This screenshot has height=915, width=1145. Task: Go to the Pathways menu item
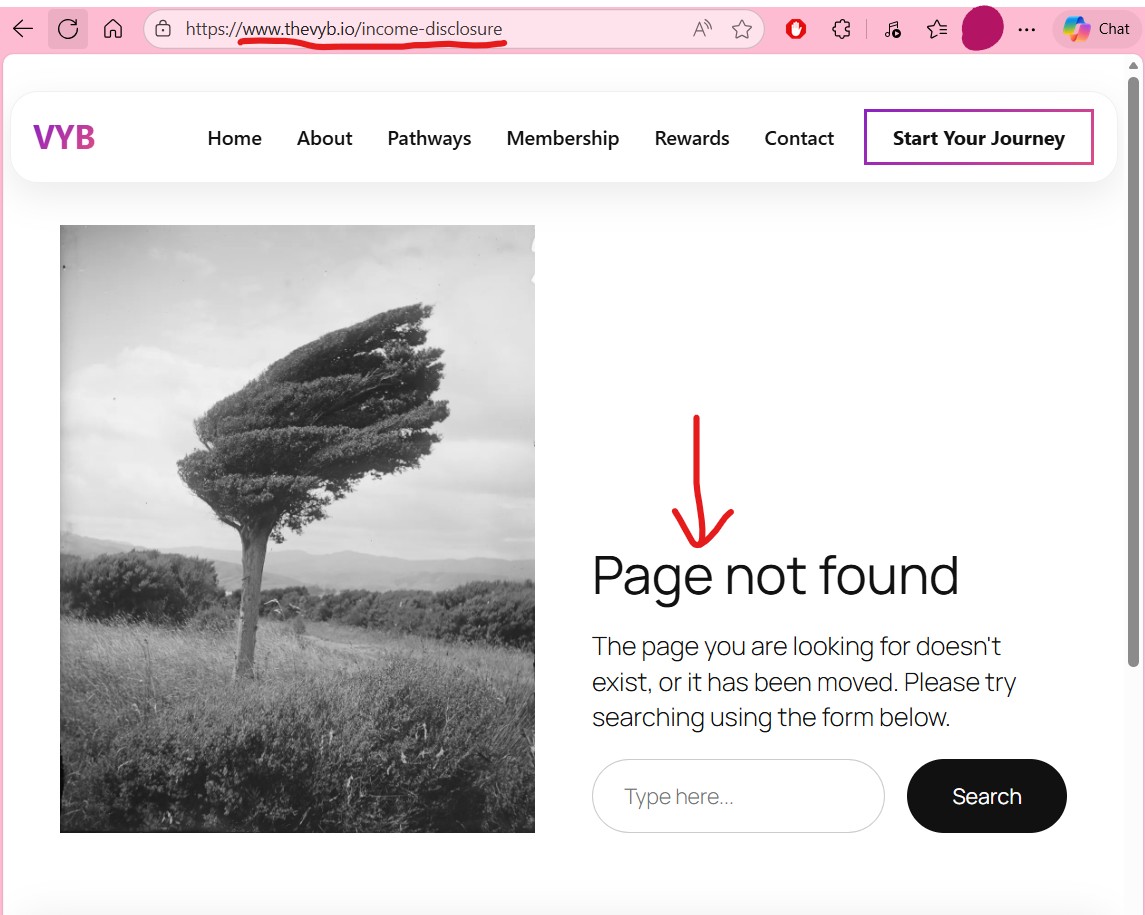pos(429,138)
